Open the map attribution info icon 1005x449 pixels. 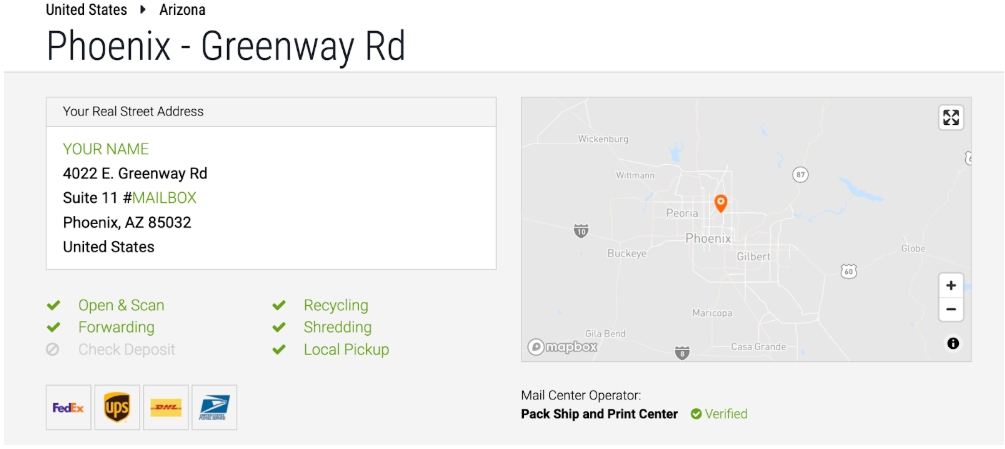tap(953, 343)
